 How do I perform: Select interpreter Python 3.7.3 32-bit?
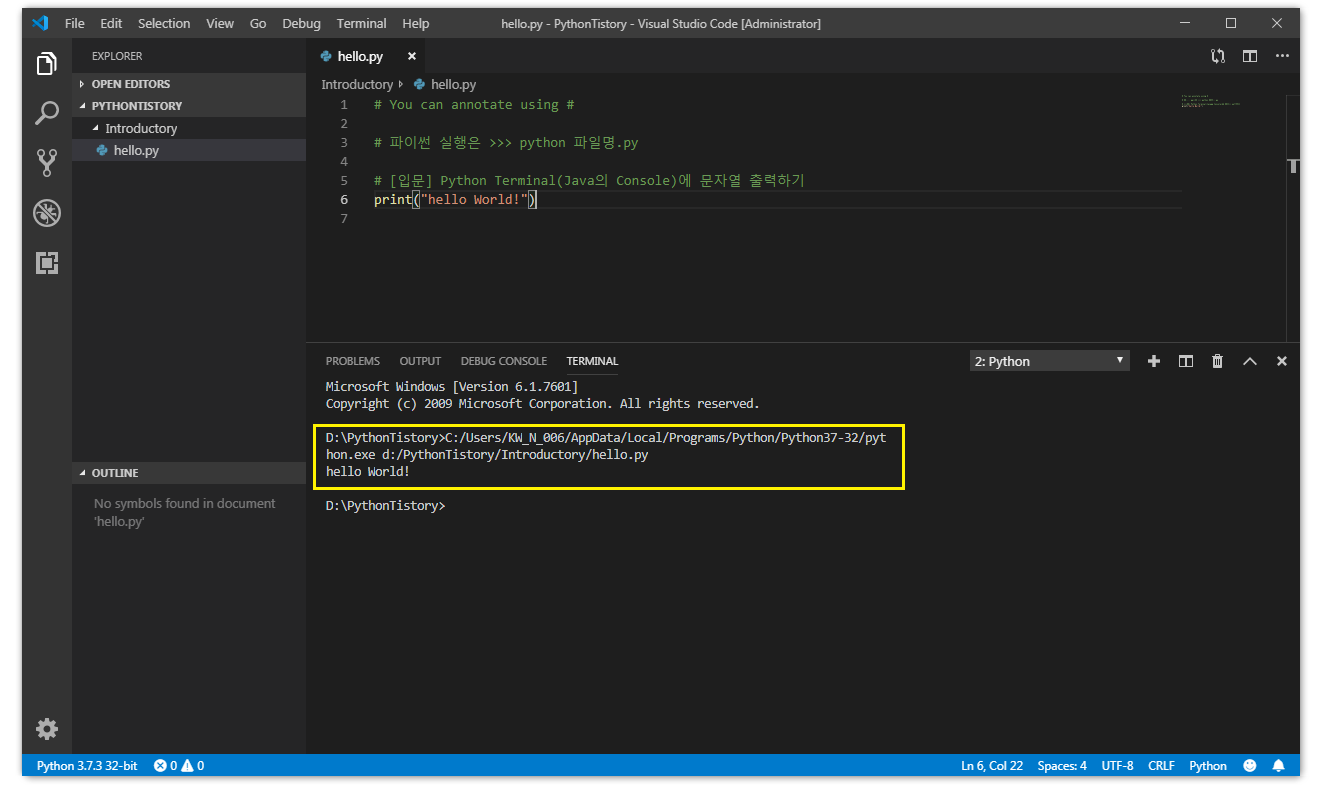pos(87,766)
